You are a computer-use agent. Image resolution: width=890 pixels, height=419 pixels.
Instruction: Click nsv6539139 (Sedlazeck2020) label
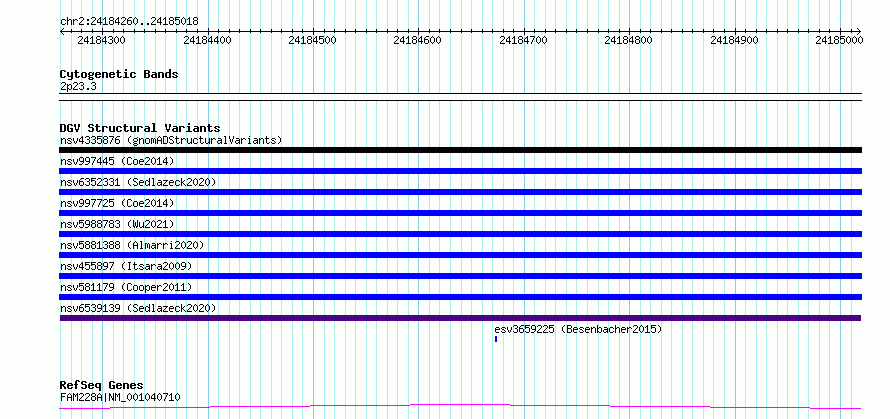pos(138,308)
